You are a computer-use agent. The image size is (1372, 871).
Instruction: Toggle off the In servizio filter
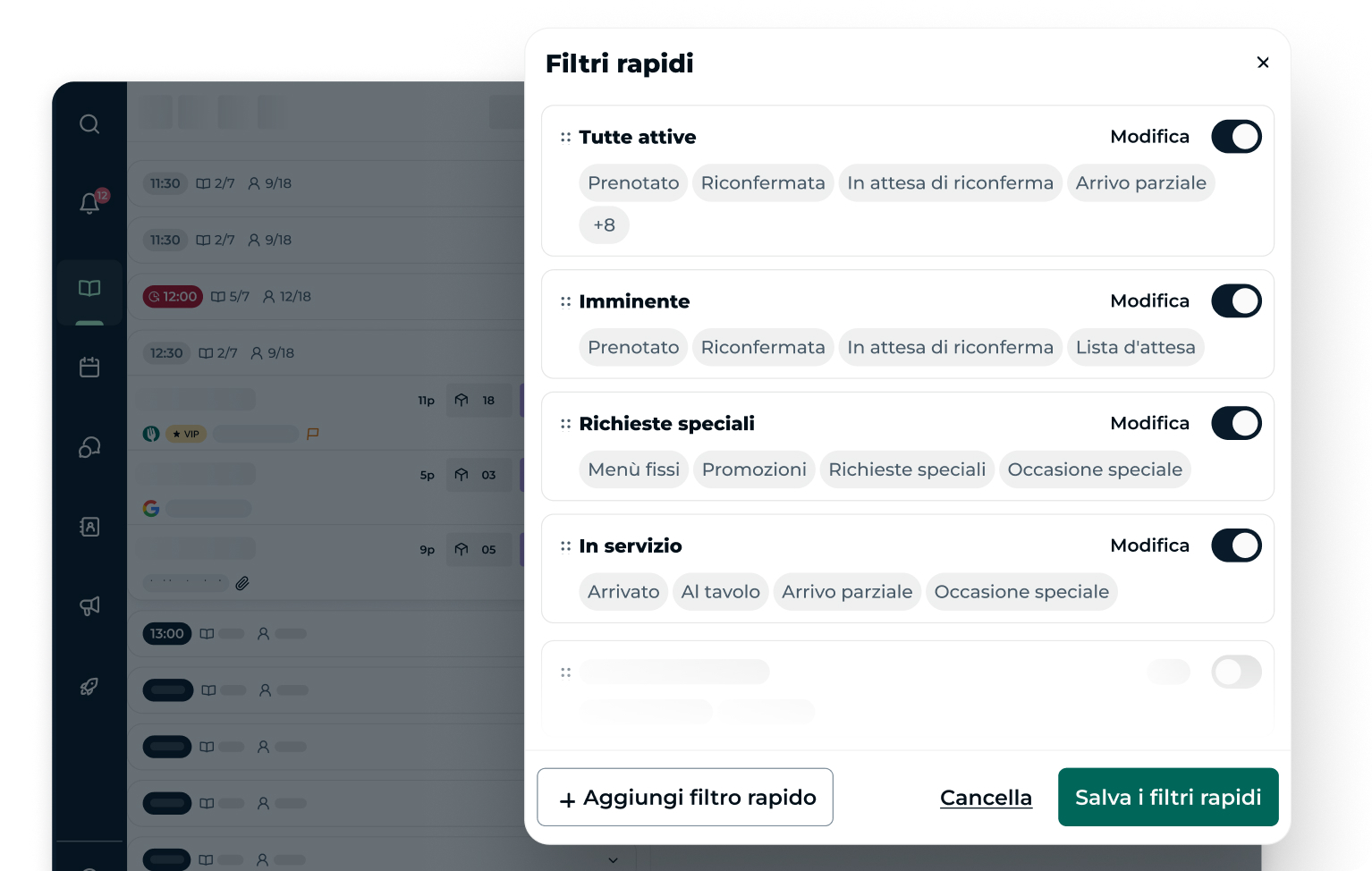coord(1236,545)
